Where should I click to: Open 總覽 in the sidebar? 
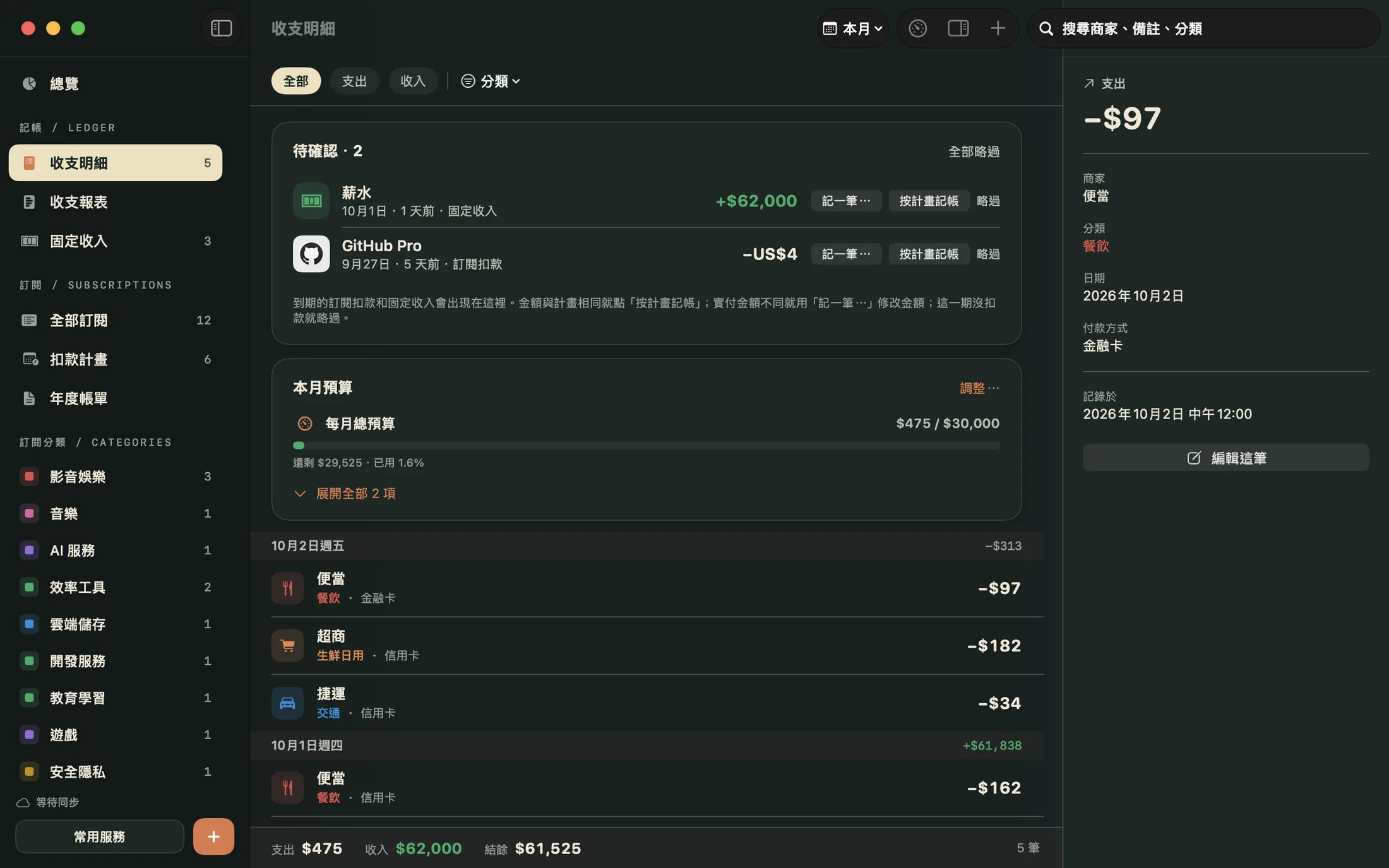point(116,83)
